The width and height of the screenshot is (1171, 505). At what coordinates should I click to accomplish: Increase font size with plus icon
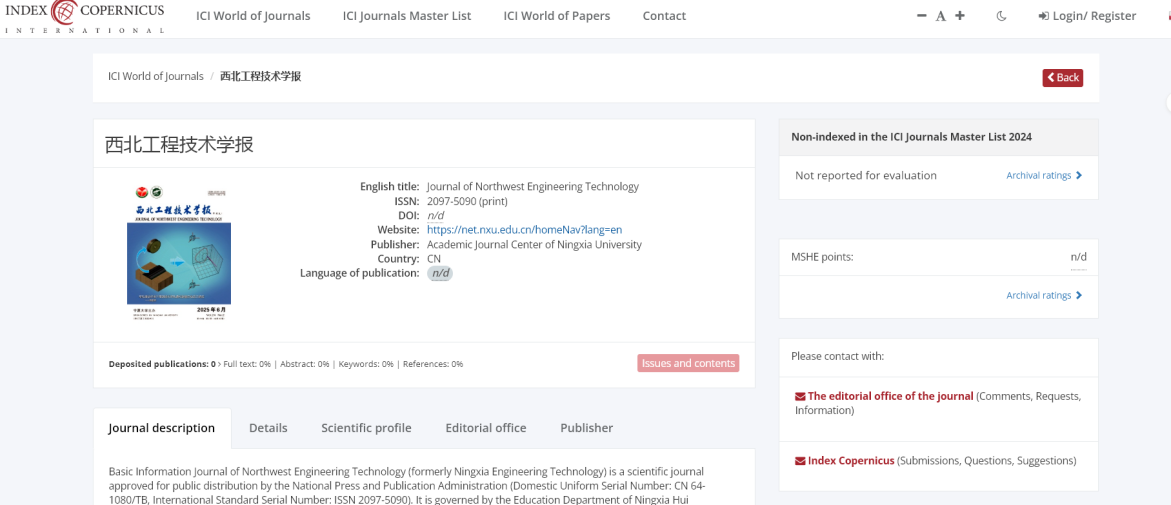pos(960,16)
